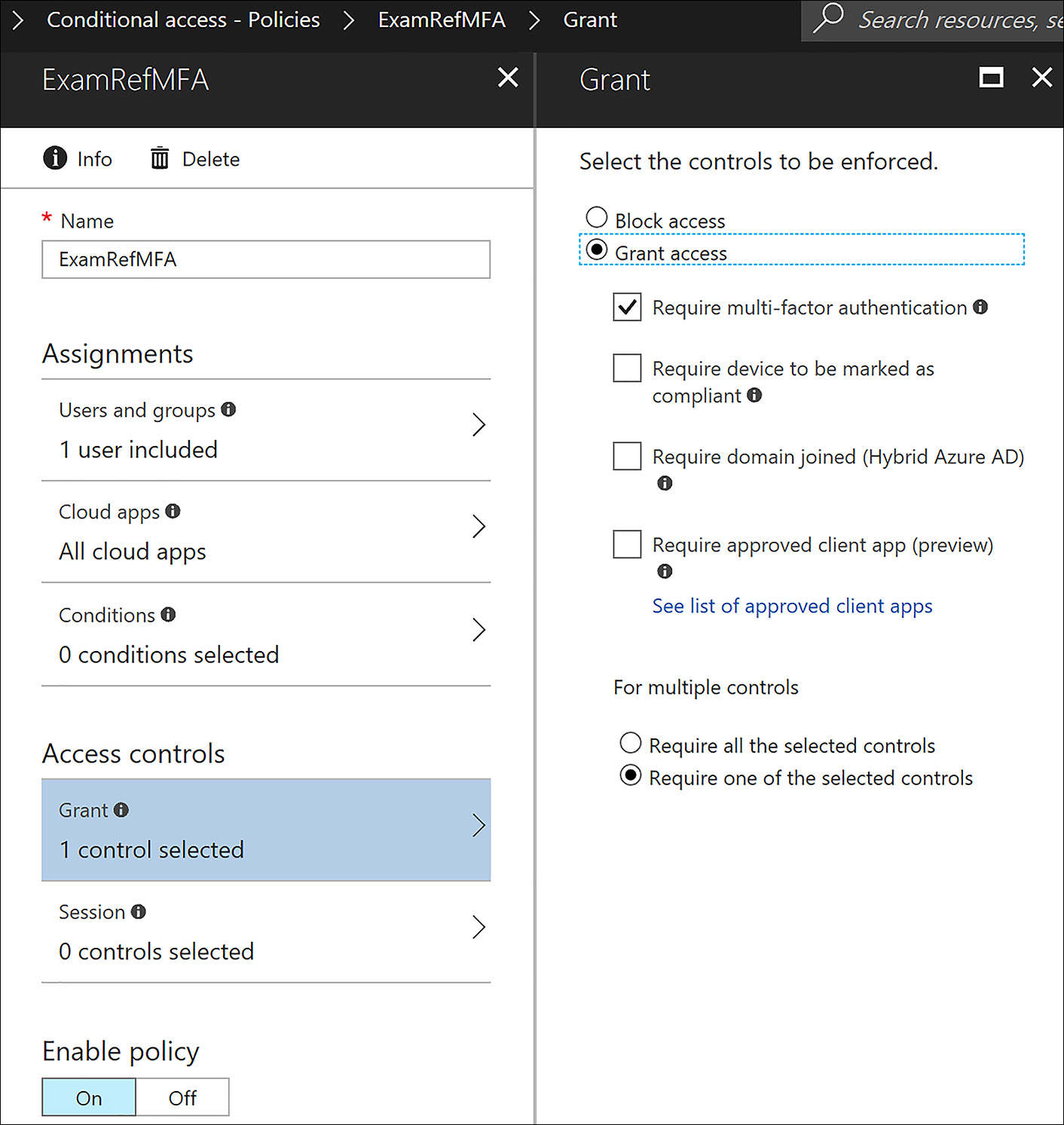Uncheck Require multi-factor authentication
The image size is (1064, 1125).
click(627, 307)
